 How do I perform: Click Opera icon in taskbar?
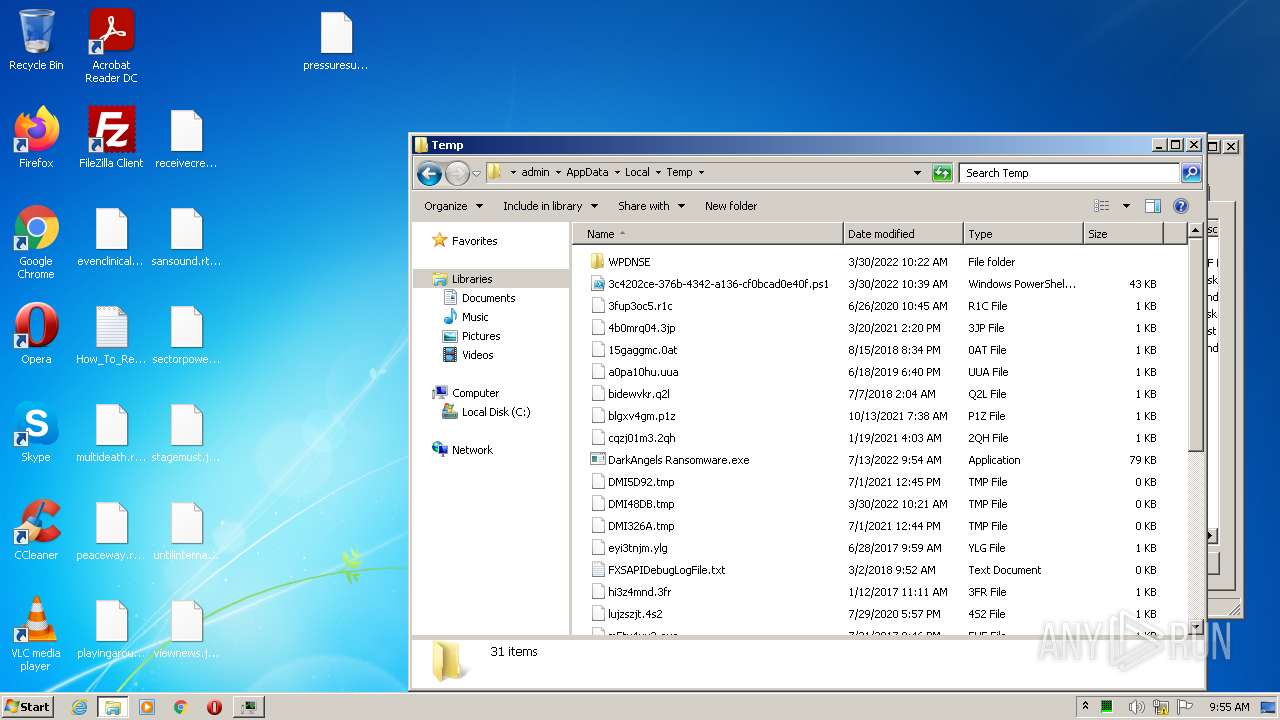click(x=214, y=707)
